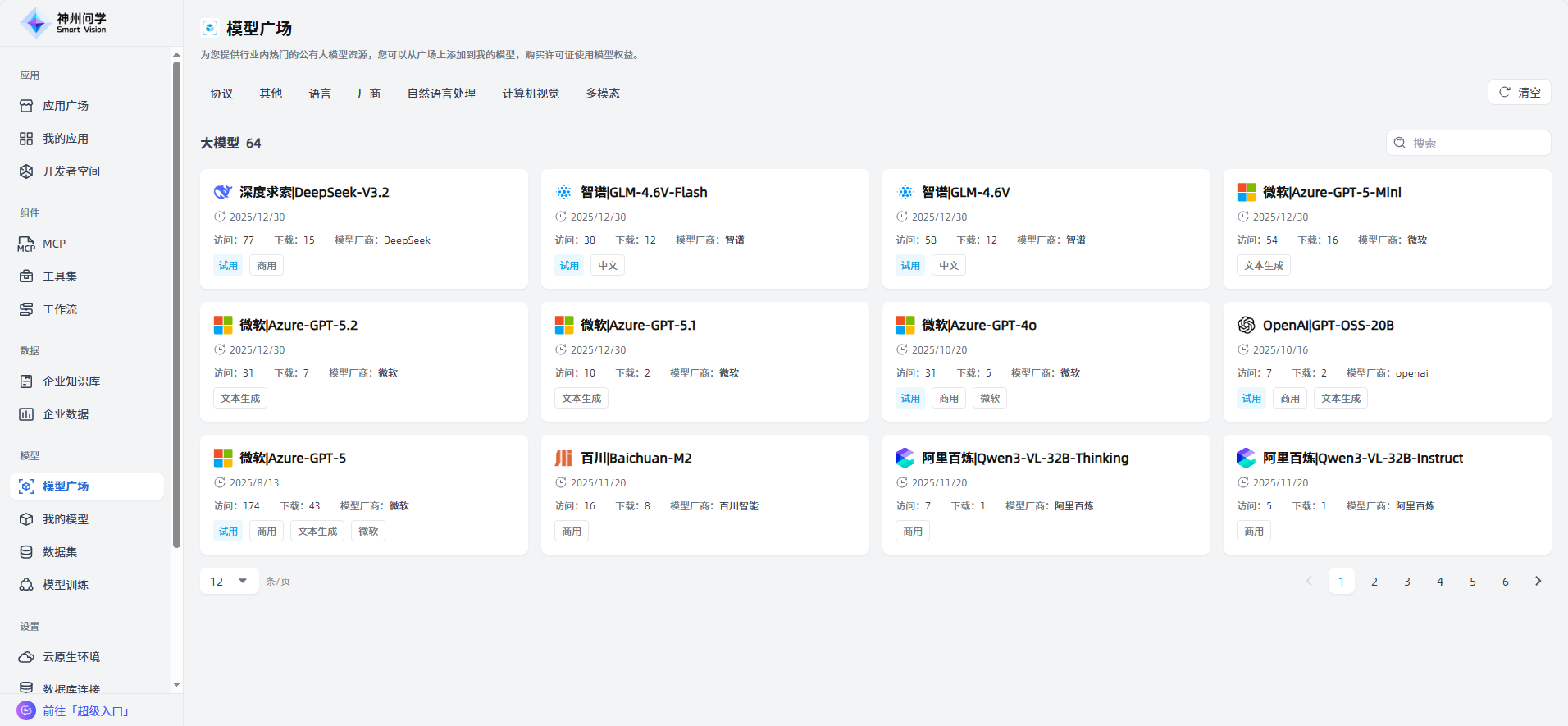Click the MCP icon in sidebar
Screen dimensions: 1568x726
point(26,244)
